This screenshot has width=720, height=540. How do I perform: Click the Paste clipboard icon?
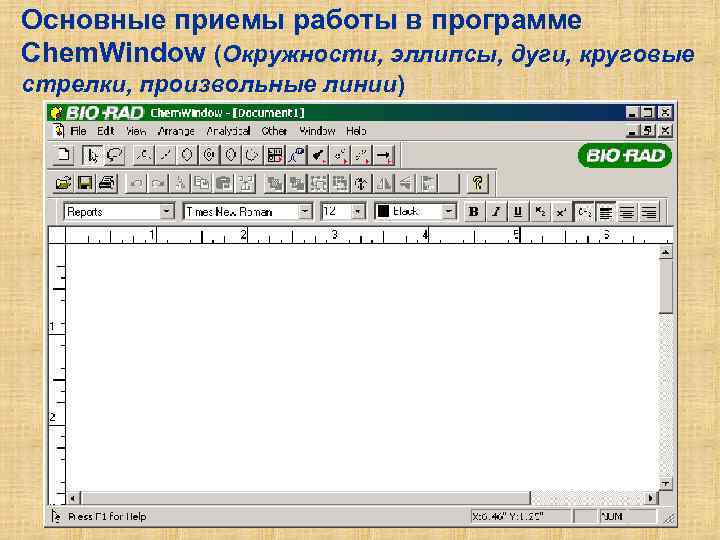point(224,184)
